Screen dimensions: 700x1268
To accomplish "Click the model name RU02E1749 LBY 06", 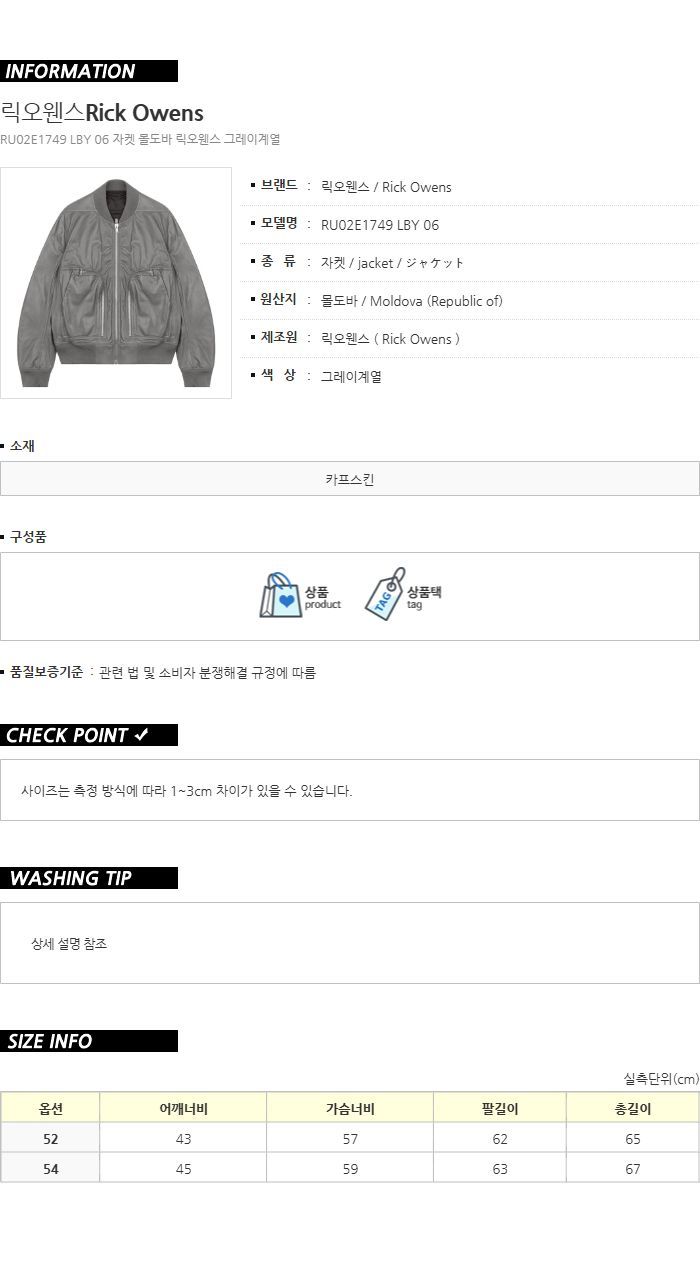I will 380,225.
